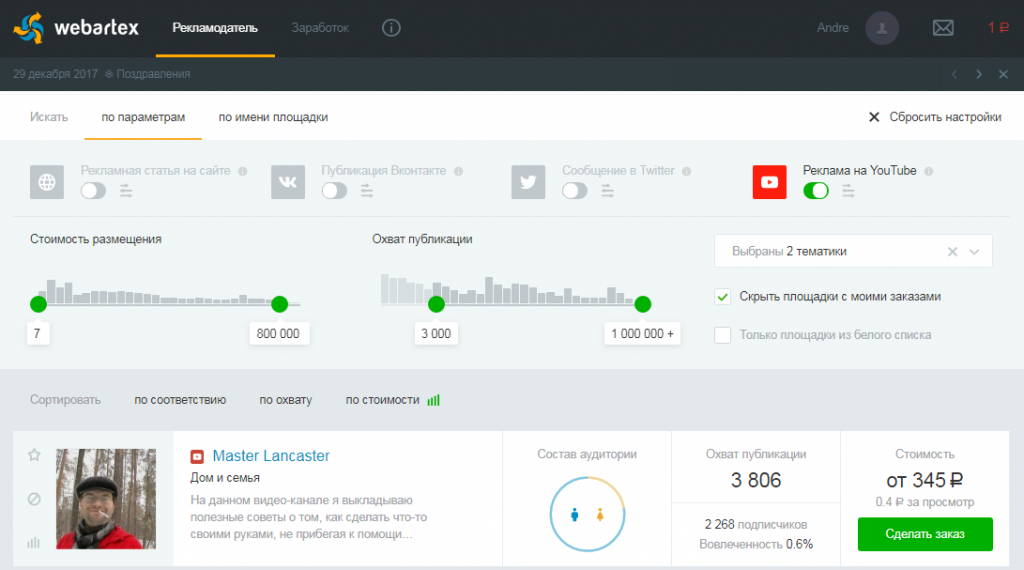This screenshot has height=570, width=1024.
Task: Switch to Заработок tab
Action: (x=320, y=28)
